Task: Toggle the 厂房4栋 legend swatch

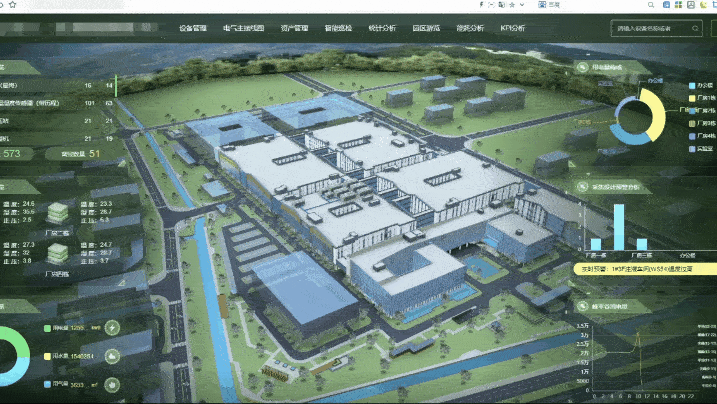Action: (x=692, y=136)
